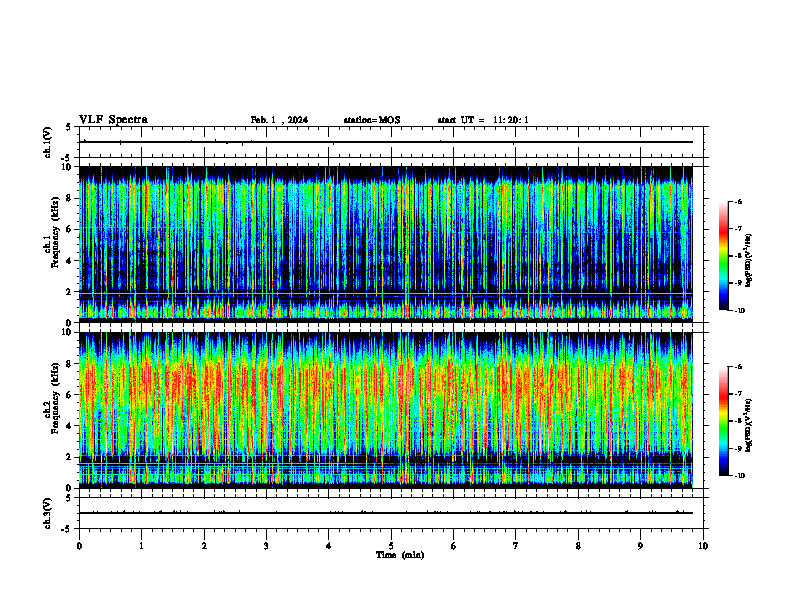Screen dimensions: 792x612
Task: Click the ch.1 voltage waveform trace
Action: 385,142
